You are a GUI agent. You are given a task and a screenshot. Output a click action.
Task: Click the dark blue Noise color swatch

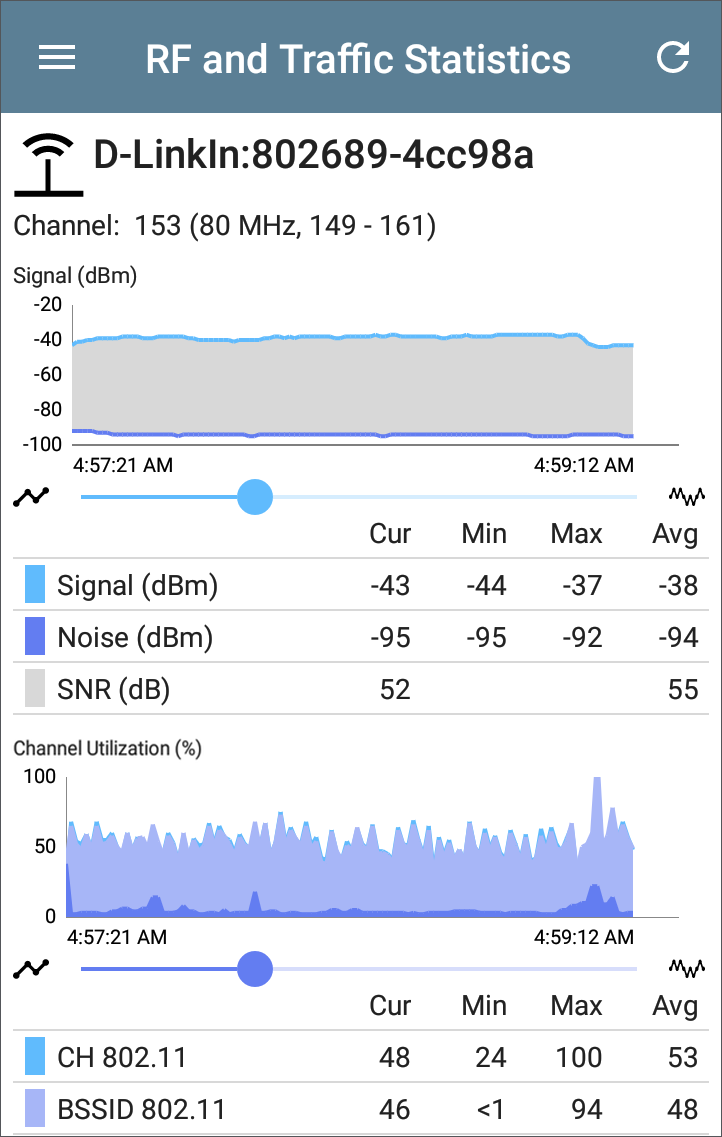point(35,637)
